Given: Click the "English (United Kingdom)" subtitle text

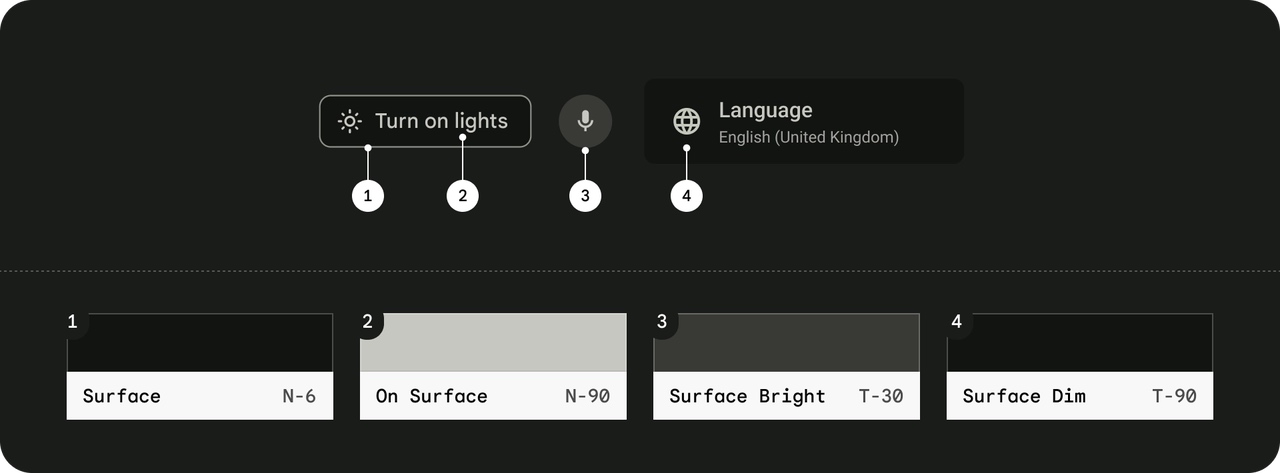Looking at the screenshot, I should click(x=808, y=137).
